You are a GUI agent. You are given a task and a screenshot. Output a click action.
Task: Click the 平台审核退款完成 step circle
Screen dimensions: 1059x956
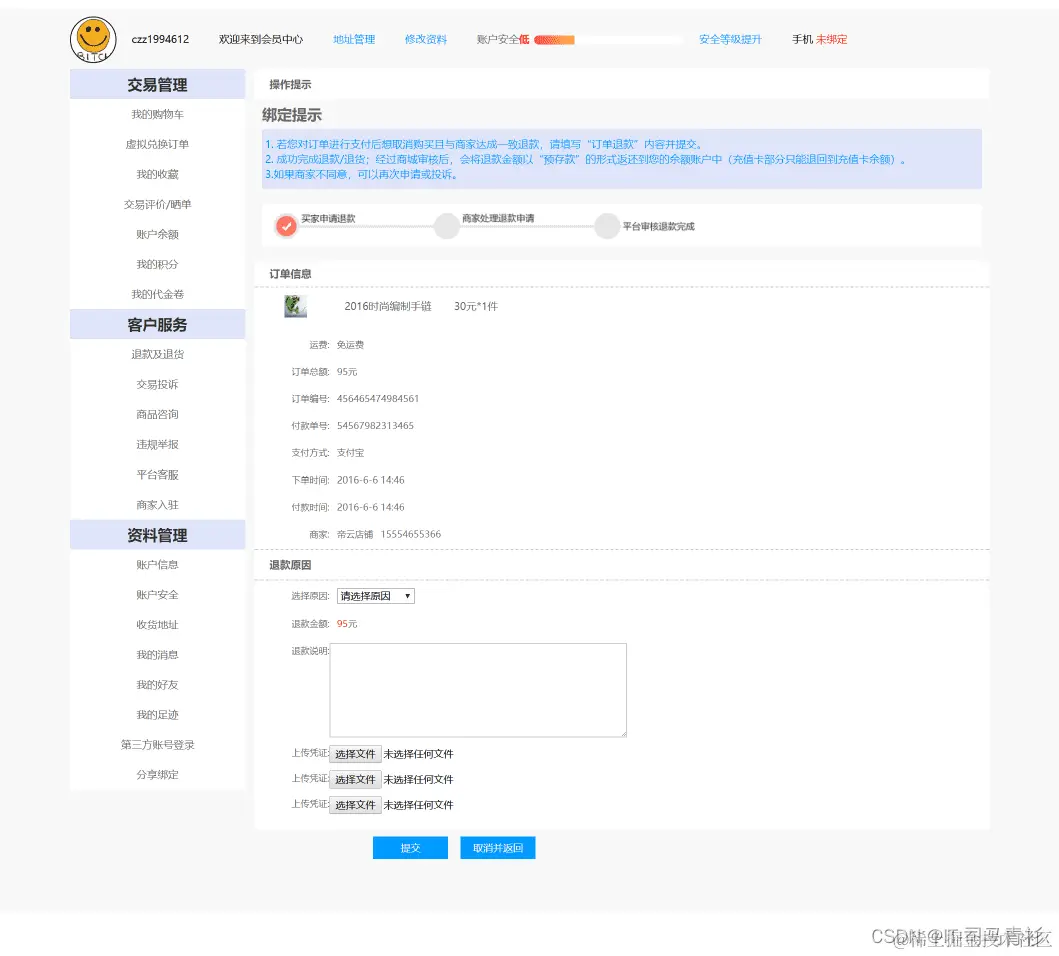pos(607,225)
